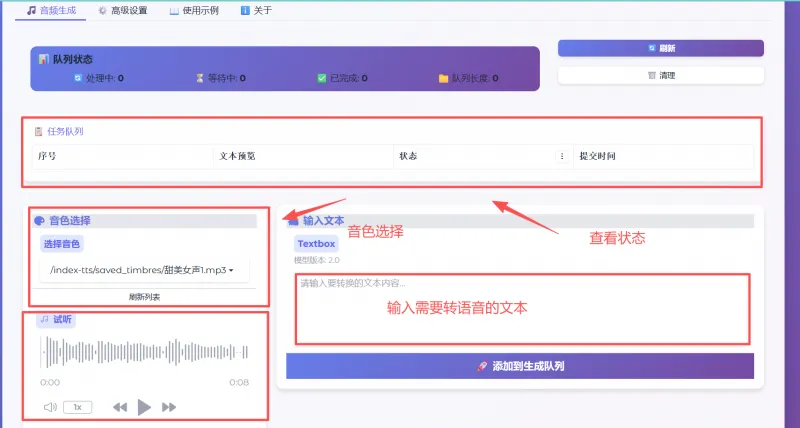The image size is (800, 428).
Task: Click the info icon on 关于 tab
Action: [x=245, y=10]
